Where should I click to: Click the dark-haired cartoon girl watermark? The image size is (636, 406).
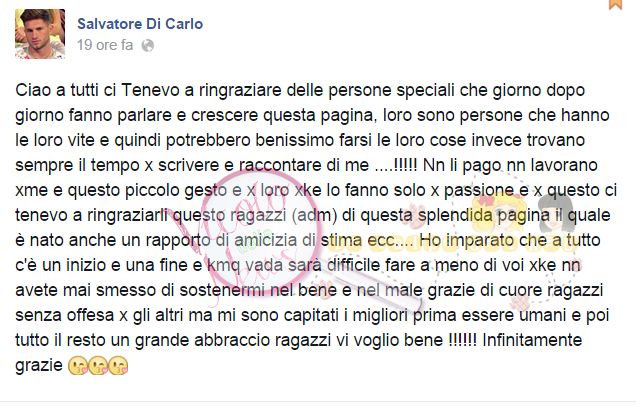coord(556,213)
